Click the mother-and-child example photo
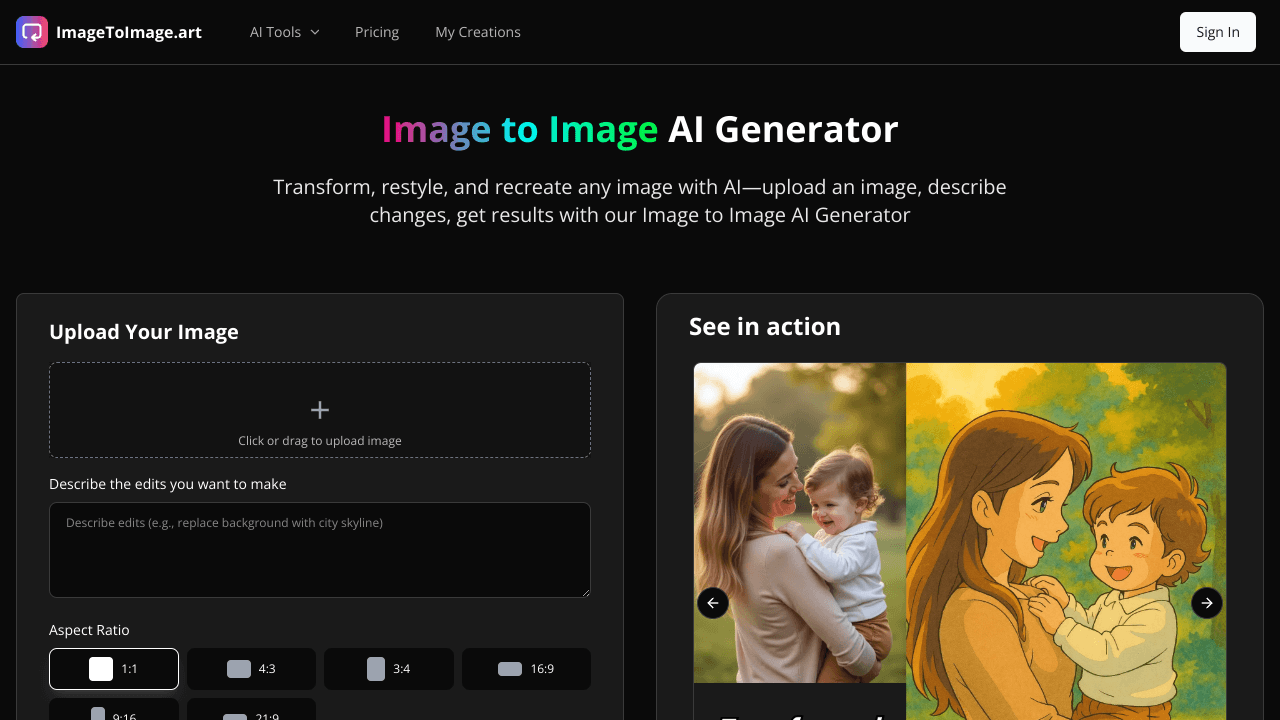The width and height of the screenshot is (1280, 720). pos(799,520)
